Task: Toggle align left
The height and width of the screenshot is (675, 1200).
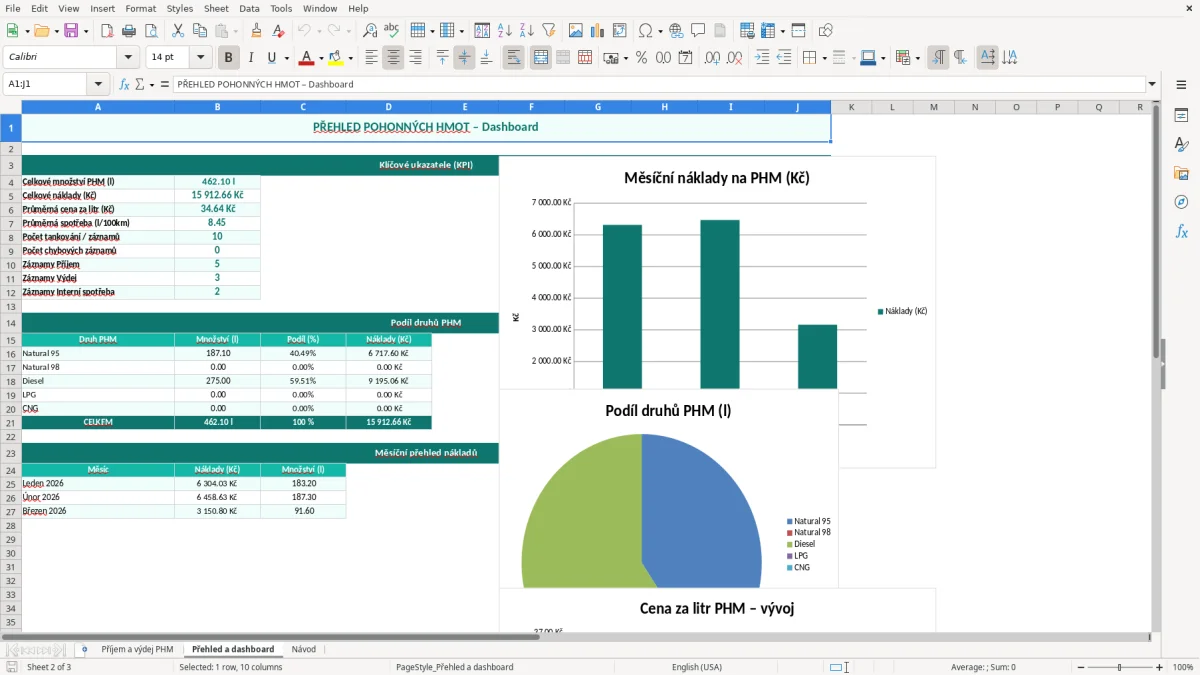Action: click(x=371, y=58)
